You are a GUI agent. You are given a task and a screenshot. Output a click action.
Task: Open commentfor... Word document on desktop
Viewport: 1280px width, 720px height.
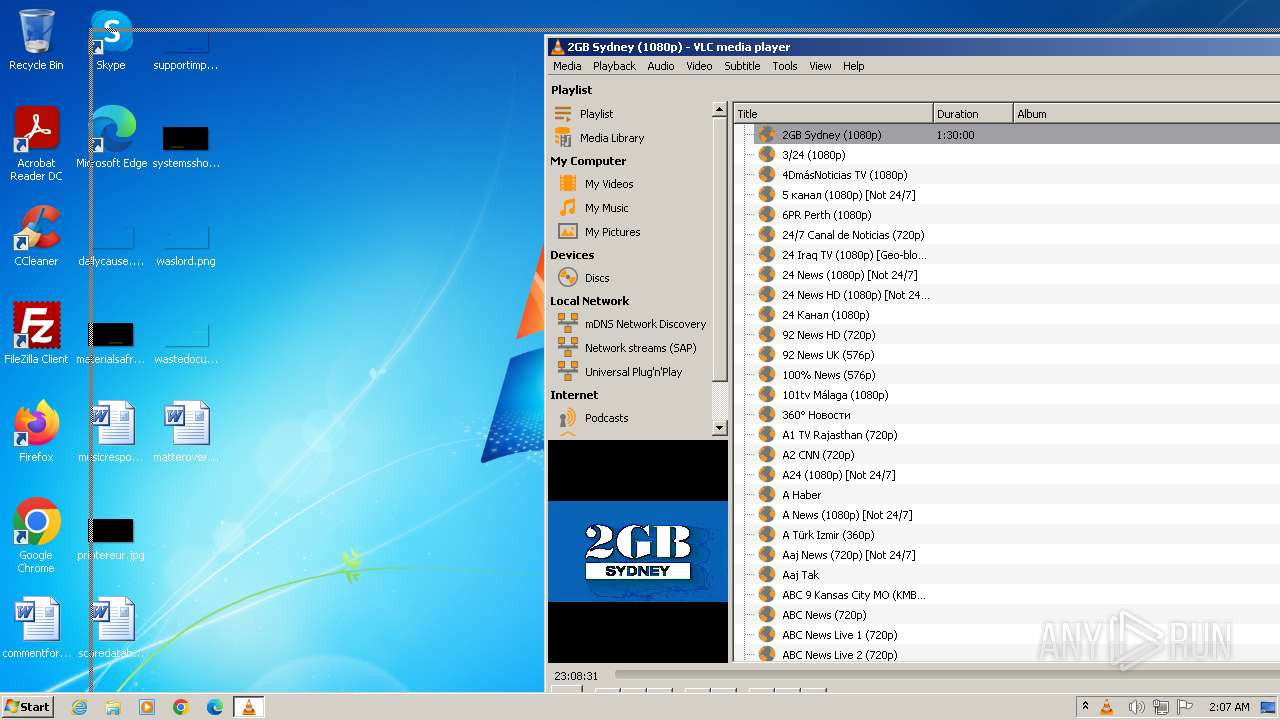tap(36, 628)
